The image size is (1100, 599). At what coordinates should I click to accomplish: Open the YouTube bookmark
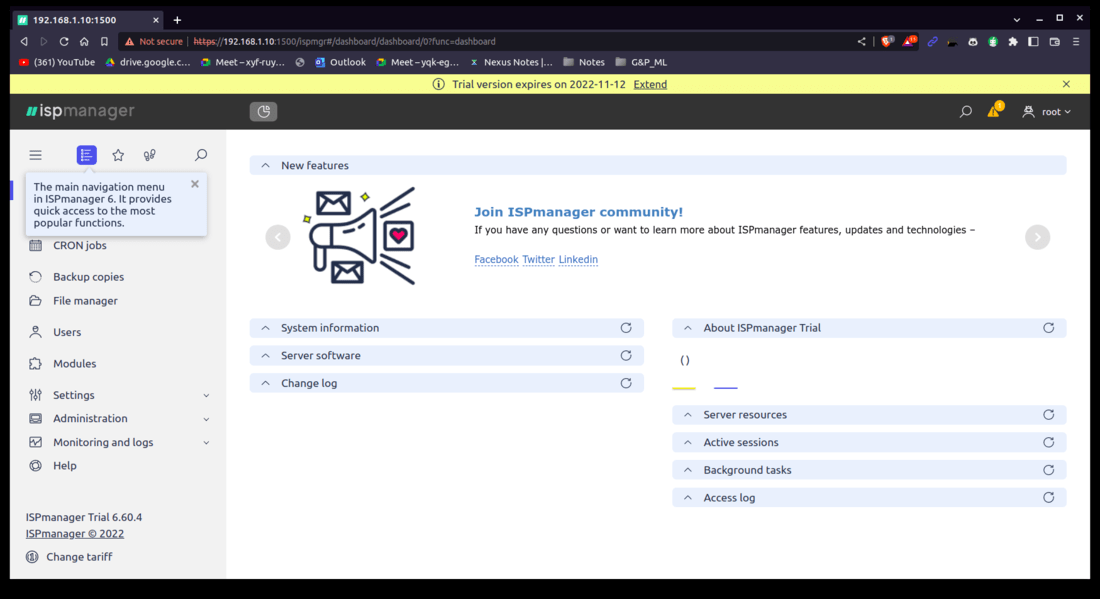pyautogui.click(x=57, y=62)
